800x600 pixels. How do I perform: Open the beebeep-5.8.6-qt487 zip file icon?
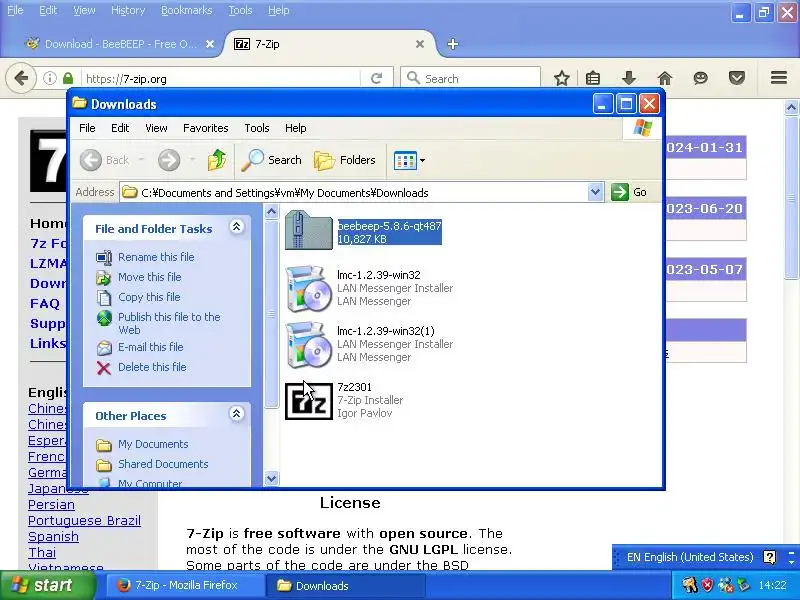(x=309, y=231)
